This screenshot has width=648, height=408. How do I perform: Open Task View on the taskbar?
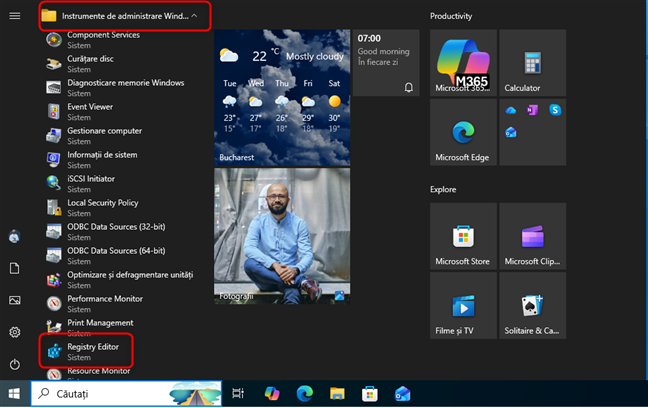[238, 394]
